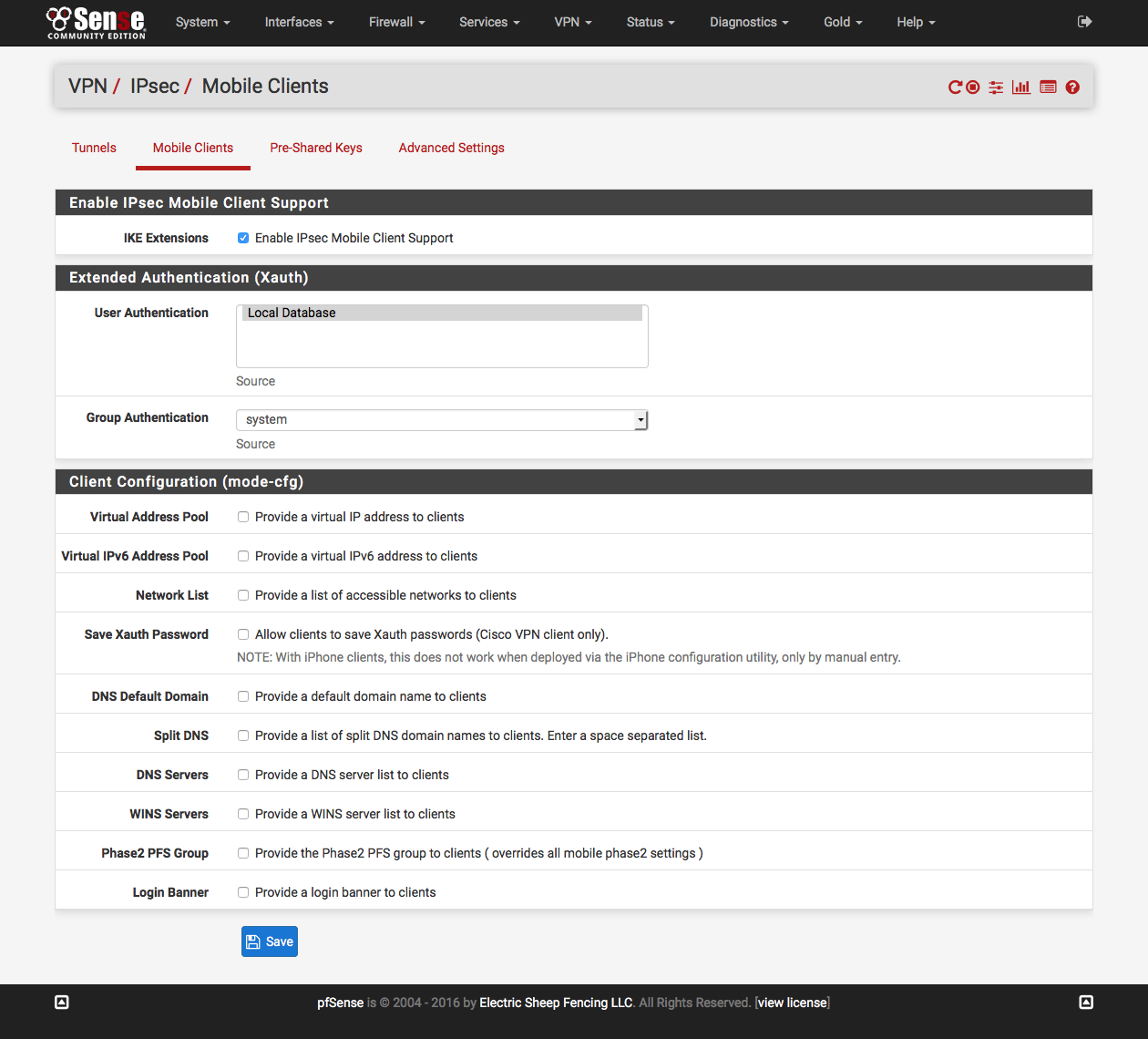Expand the Gold menu
Image resolution: width=1148 pixels, height=1039 pixels.
point(843,22)
